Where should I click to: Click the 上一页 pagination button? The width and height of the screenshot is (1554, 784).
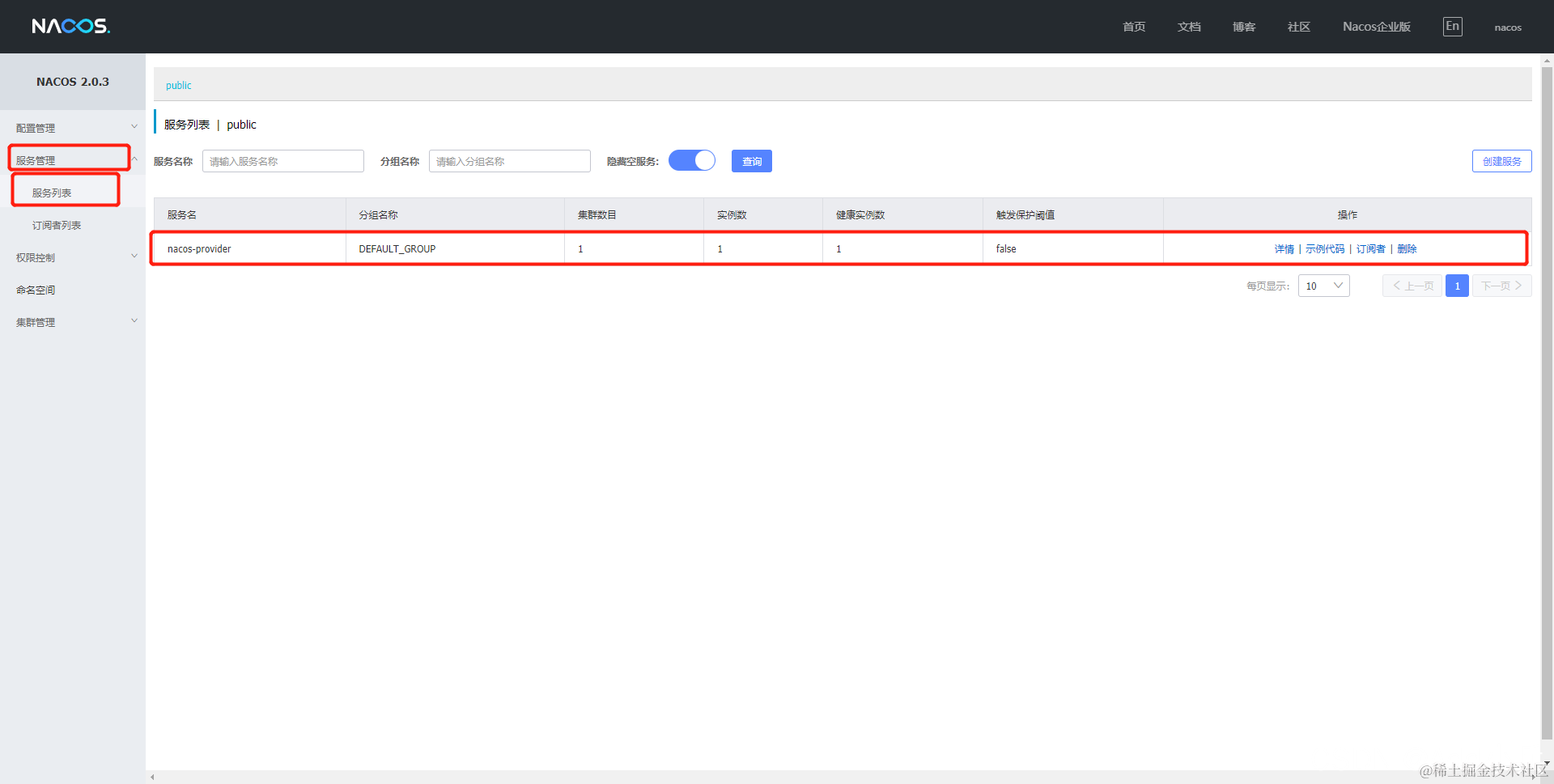click(x=1412, y=286)
